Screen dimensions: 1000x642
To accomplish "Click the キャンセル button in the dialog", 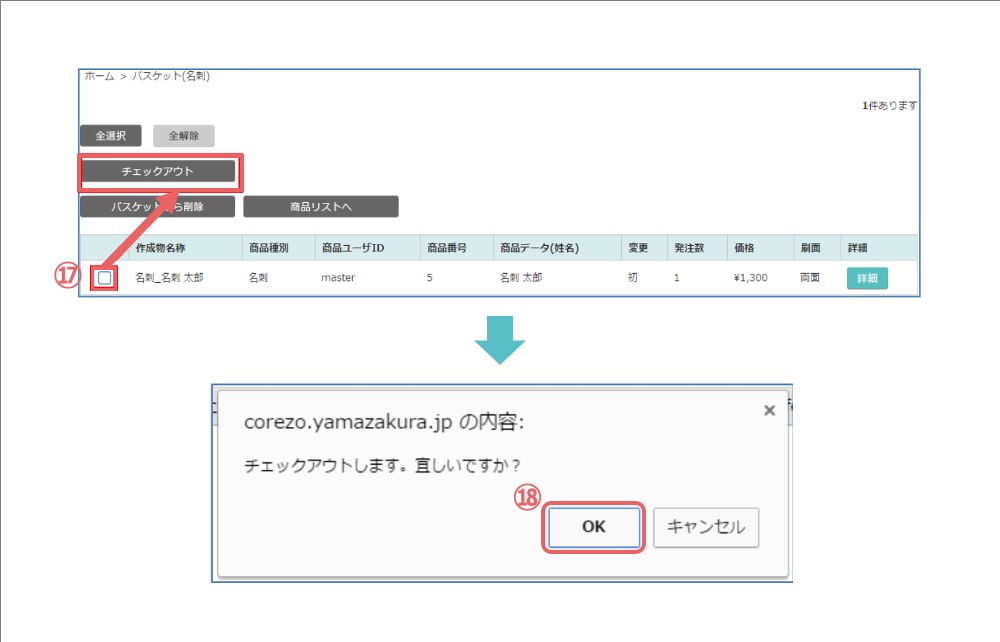I will coord(706,527).
